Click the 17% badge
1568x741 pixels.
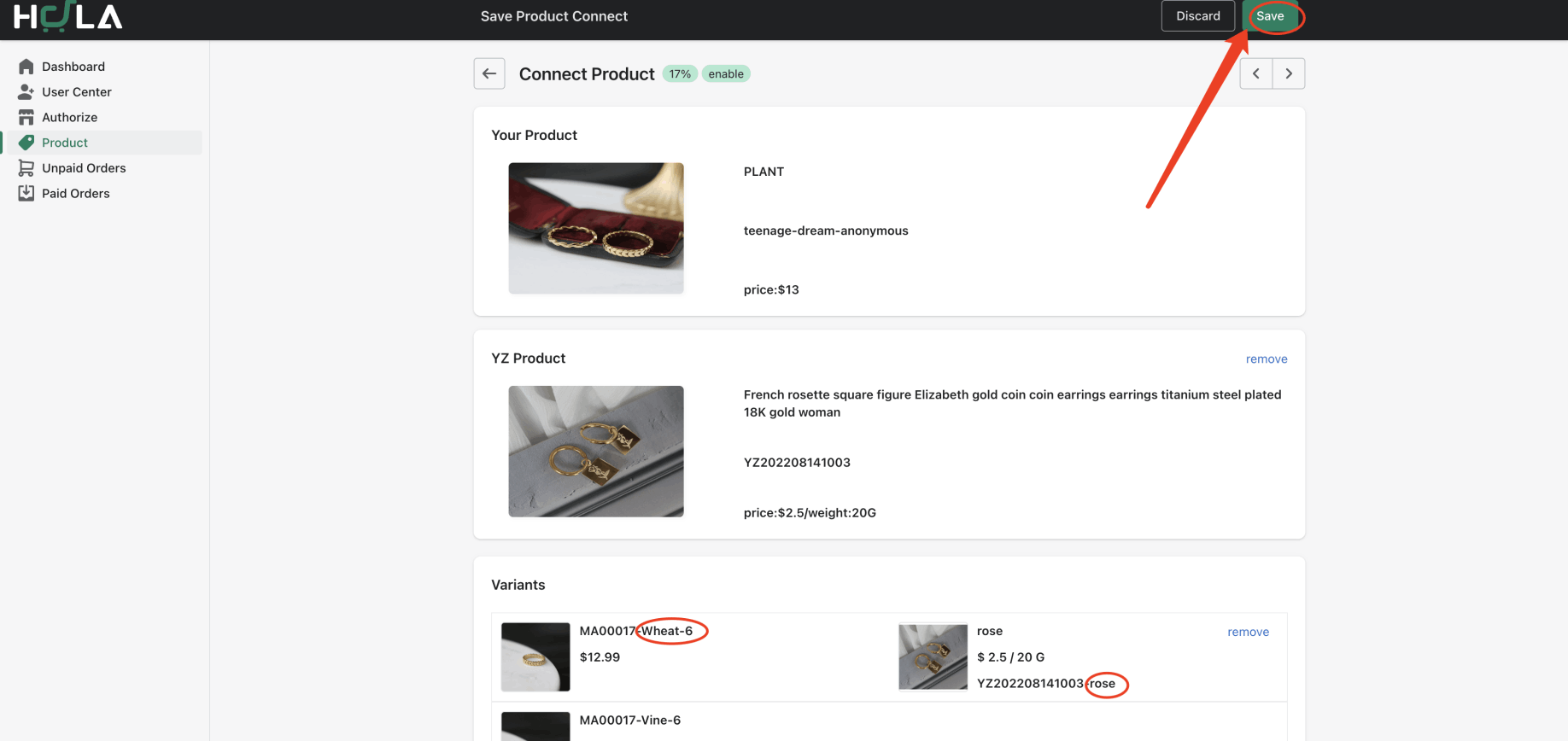680,74
